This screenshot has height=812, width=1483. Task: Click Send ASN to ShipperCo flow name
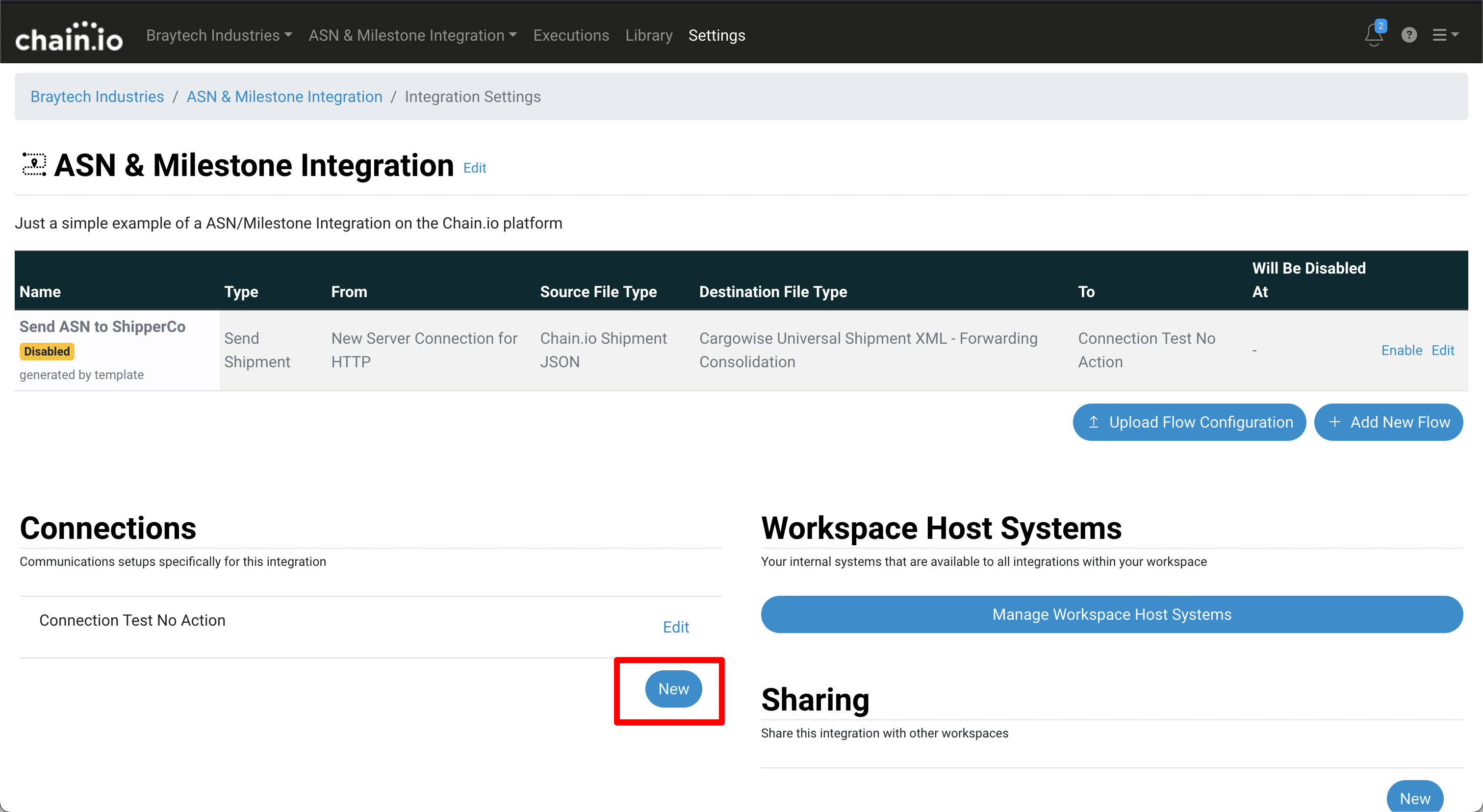tap(102, 326)
